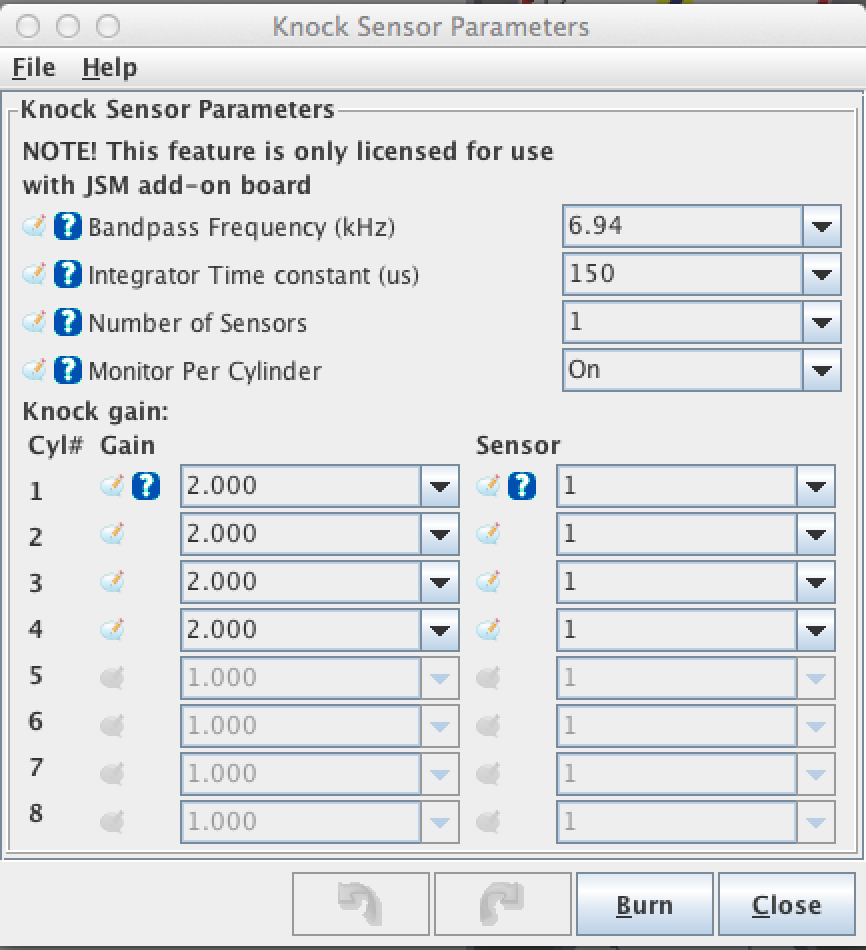866x950 pixels.
Task: Open the cylinder 2 Sensor dropdown
Action: (x=815, y=534)
